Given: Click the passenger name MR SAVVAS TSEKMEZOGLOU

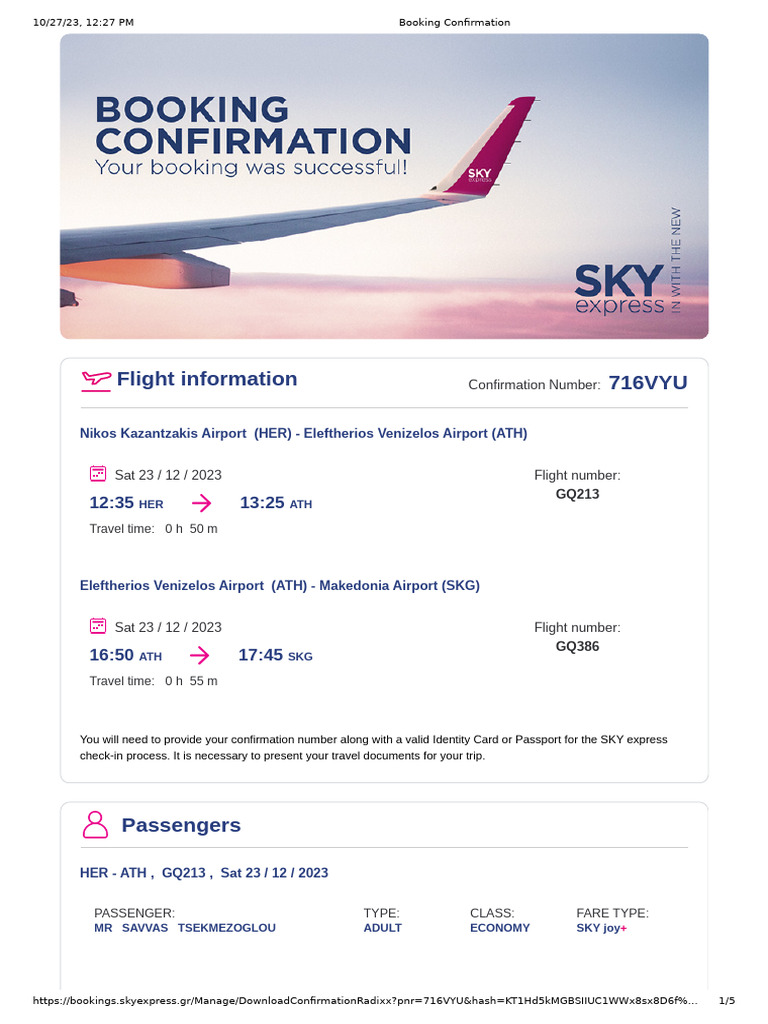Looking at the screenshot, I should click(x=185, y=927).
